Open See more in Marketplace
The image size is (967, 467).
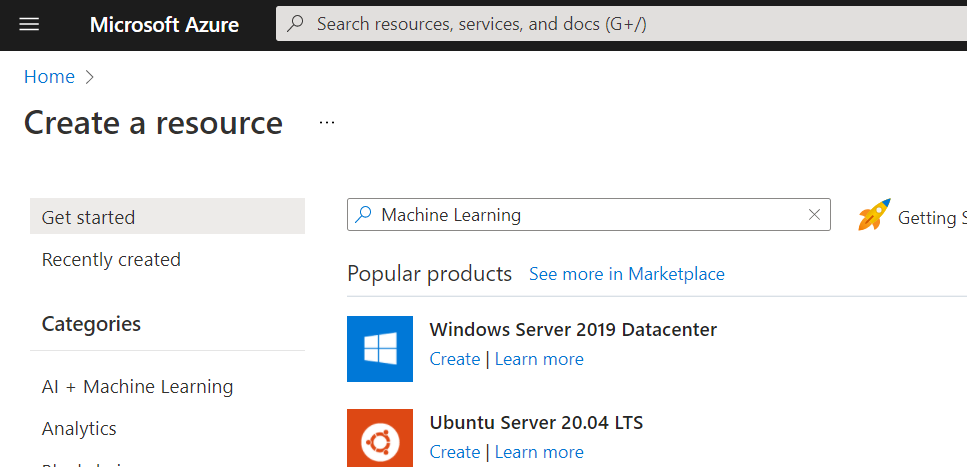tap(627, 274)
